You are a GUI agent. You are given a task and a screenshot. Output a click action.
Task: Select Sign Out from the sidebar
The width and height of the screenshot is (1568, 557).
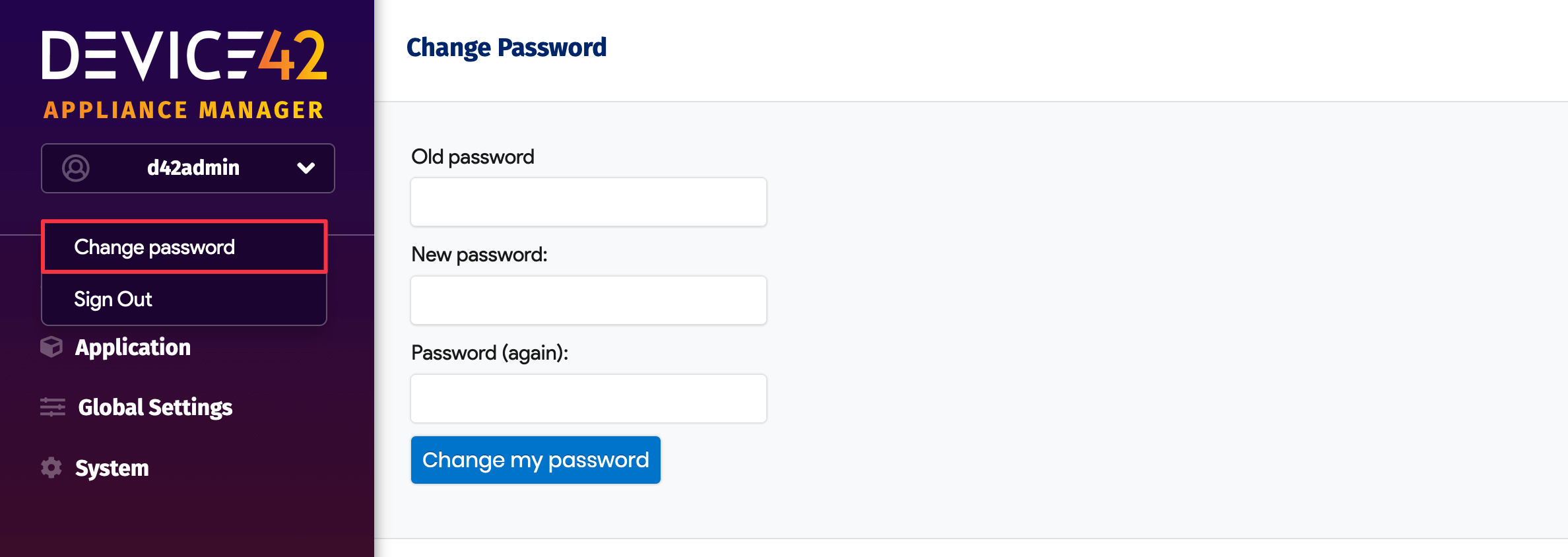tap(113, 299)
